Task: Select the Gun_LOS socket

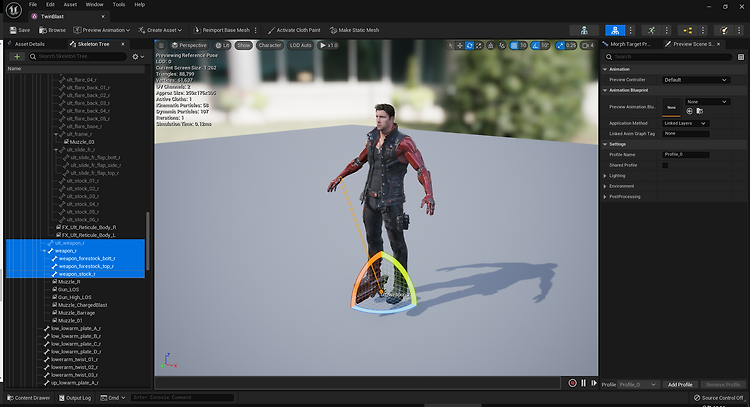Action: point(68,289)
